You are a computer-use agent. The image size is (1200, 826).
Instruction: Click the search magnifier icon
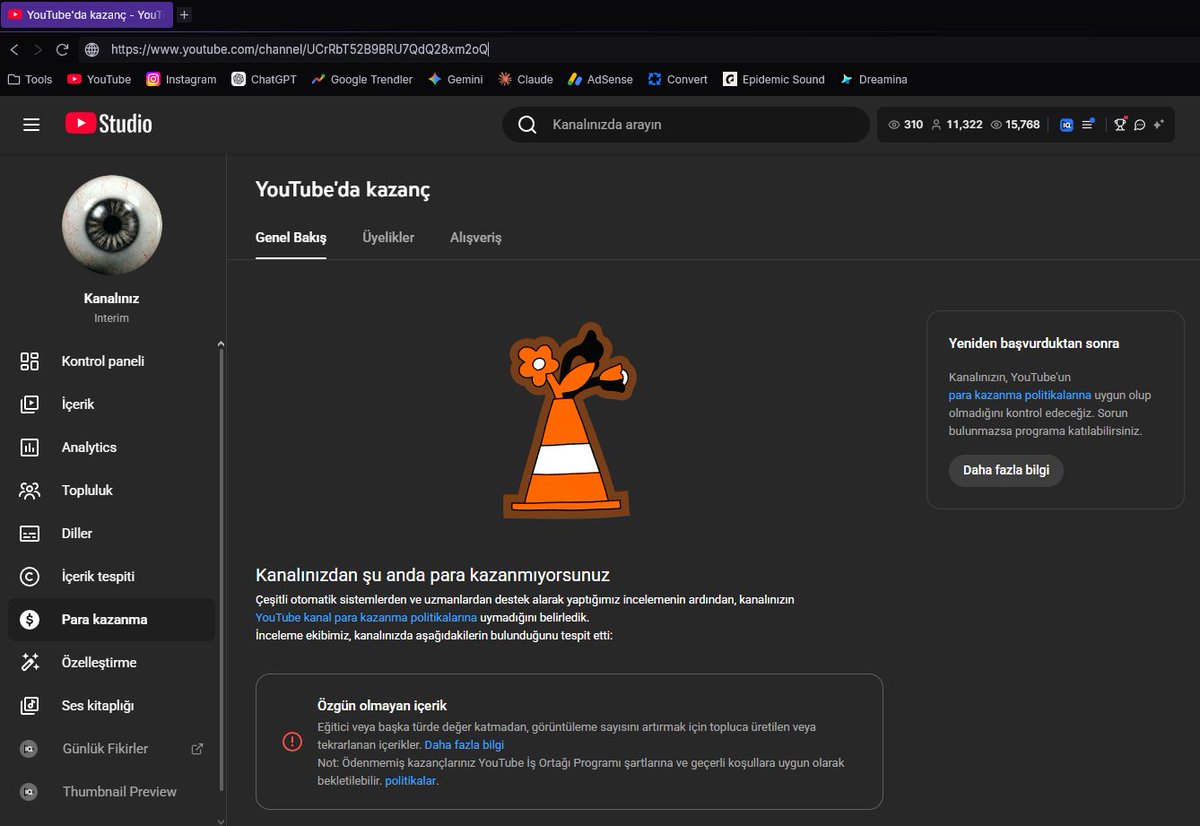(x=527, y=125)
